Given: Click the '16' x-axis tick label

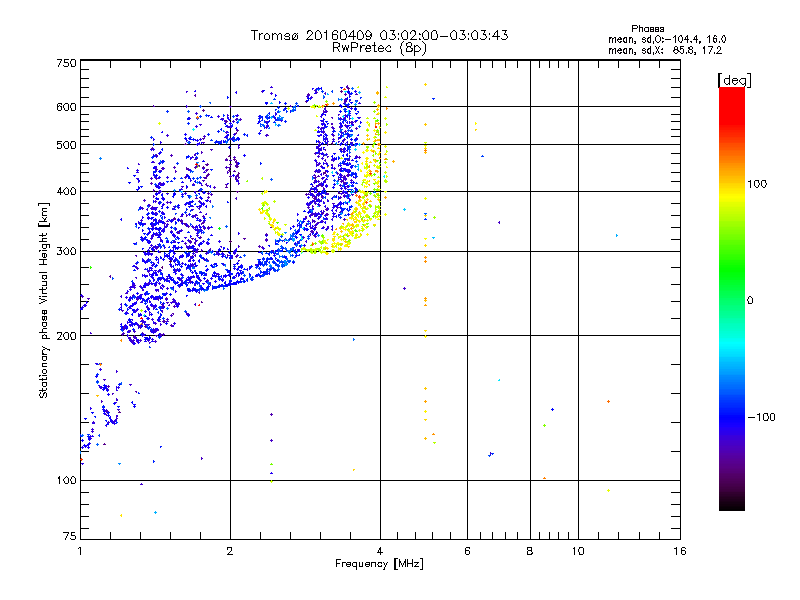Looking at the screenshot, I should point(680,551).
